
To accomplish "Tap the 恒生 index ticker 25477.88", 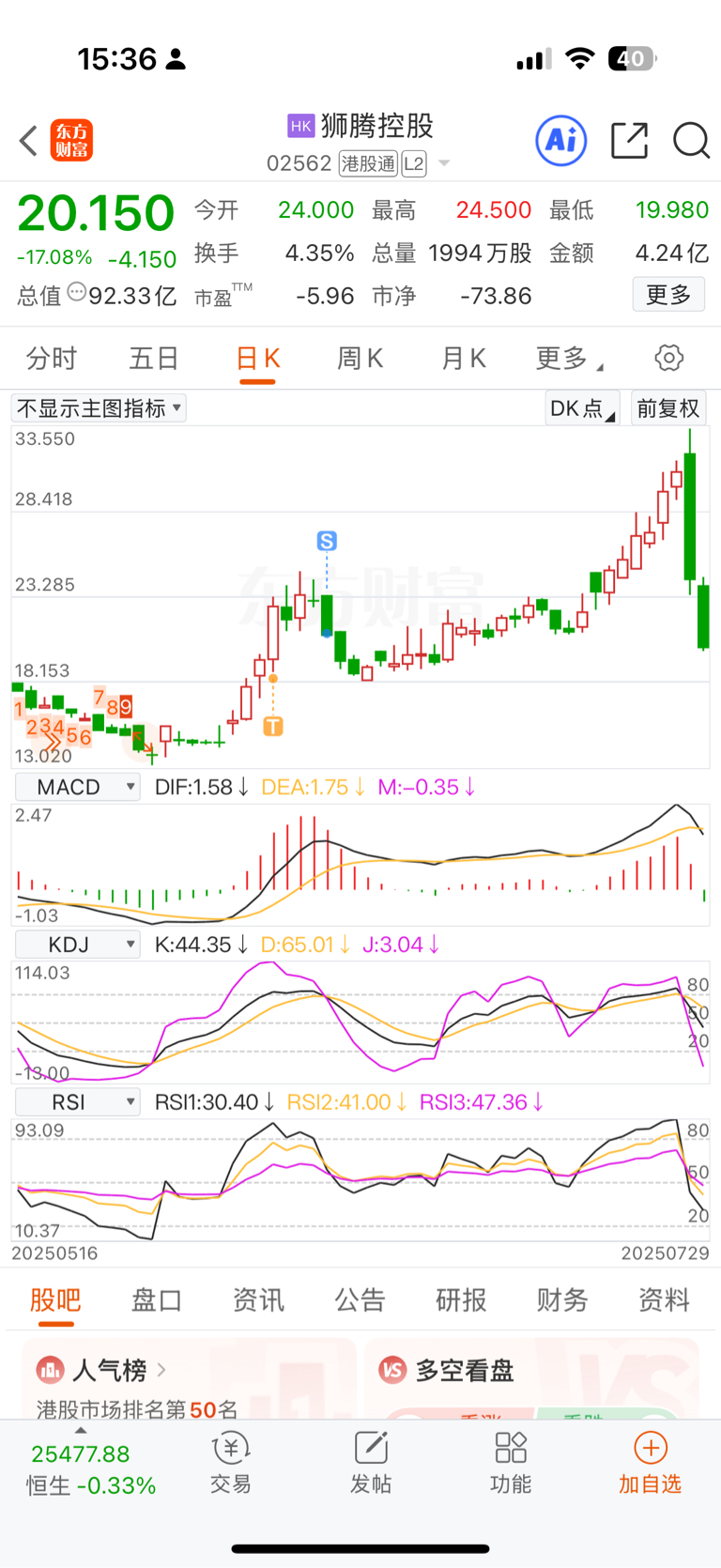I will [x=81, y=1454].
